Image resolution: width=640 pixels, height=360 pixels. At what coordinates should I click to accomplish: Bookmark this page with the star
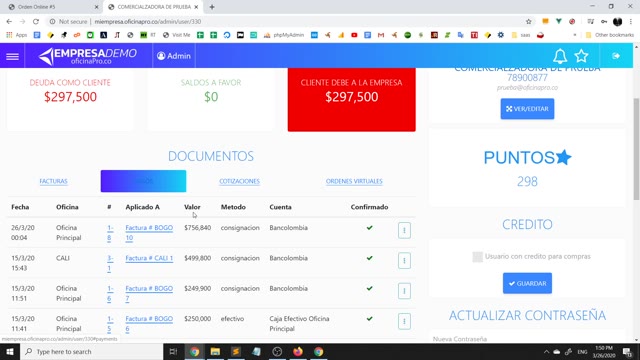pyautogui.click(x=529, y=21)
